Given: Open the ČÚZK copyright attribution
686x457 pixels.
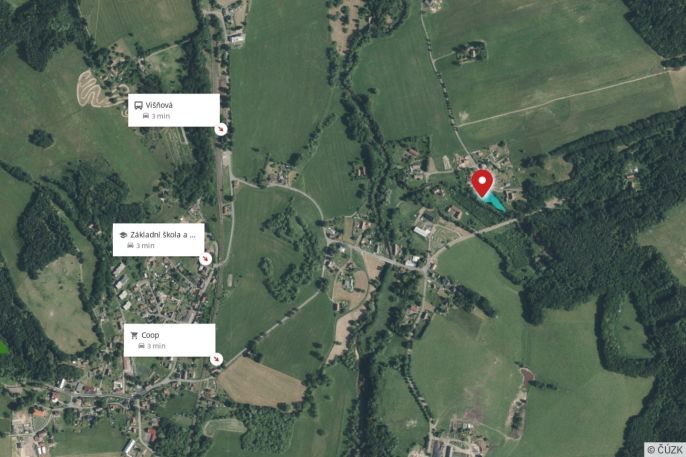Looking at the screenshot, I should (x=665, y=449).
